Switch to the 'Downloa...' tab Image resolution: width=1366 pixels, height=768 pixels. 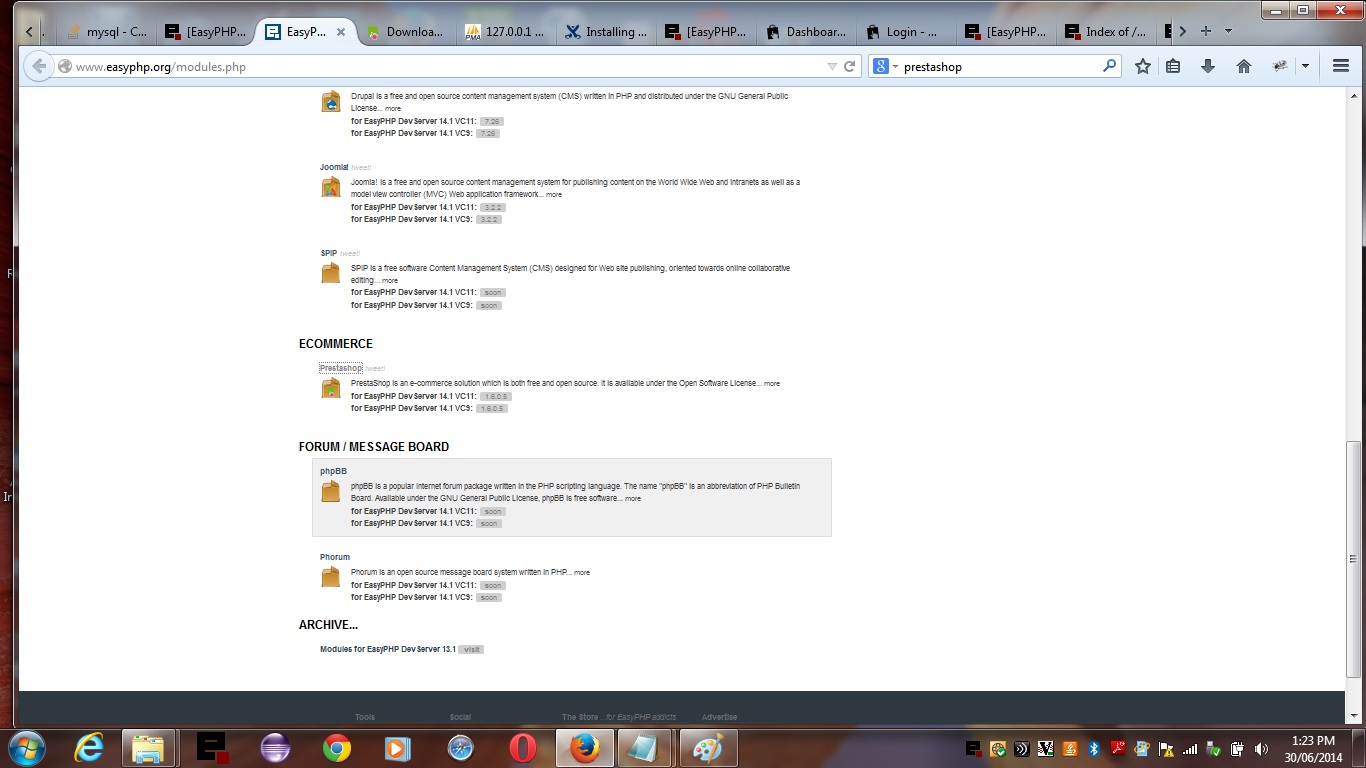(406, 32)
